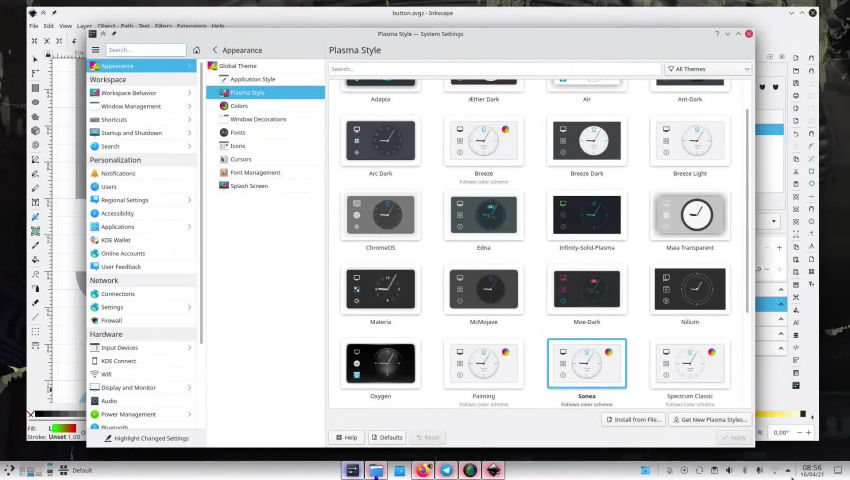The height and width of the screenshot is (480, 850).
Task: Open Firewall settings
Action: click(x=143, y=321)
